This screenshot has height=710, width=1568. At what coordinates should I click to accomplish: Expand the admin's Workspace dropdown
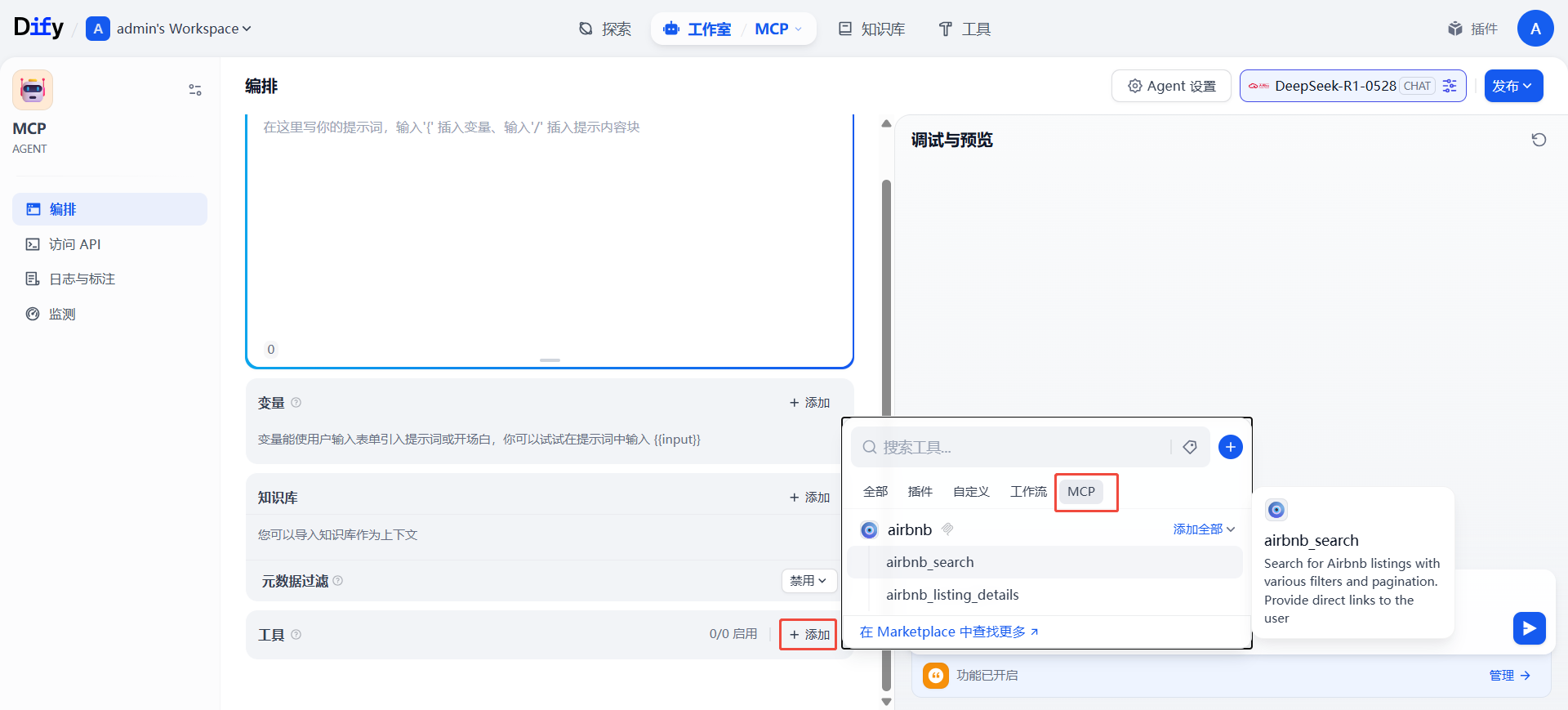click(183, 29)
